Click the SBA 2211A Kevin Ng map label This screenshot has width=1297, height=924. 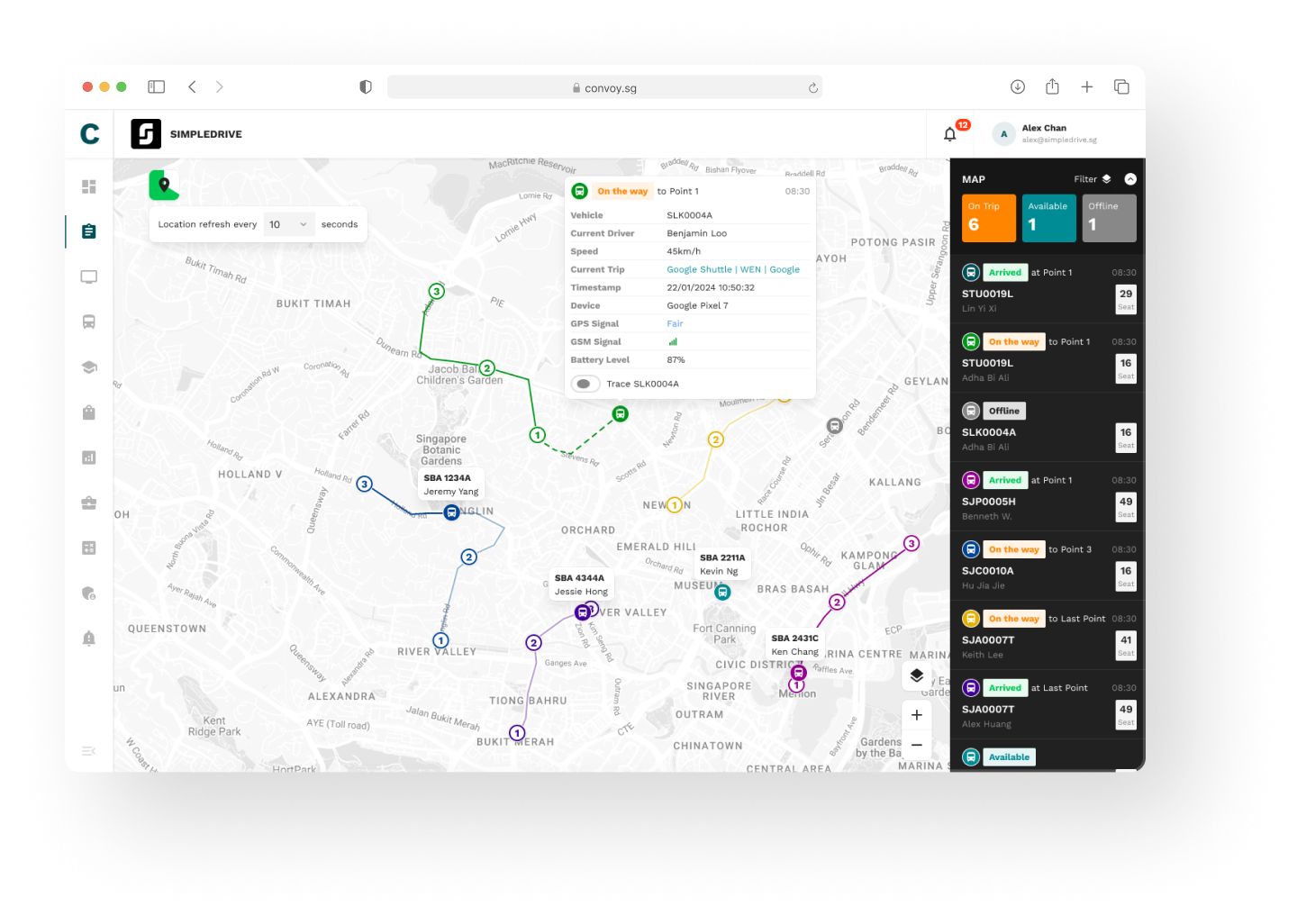click(x=722, y=564)
